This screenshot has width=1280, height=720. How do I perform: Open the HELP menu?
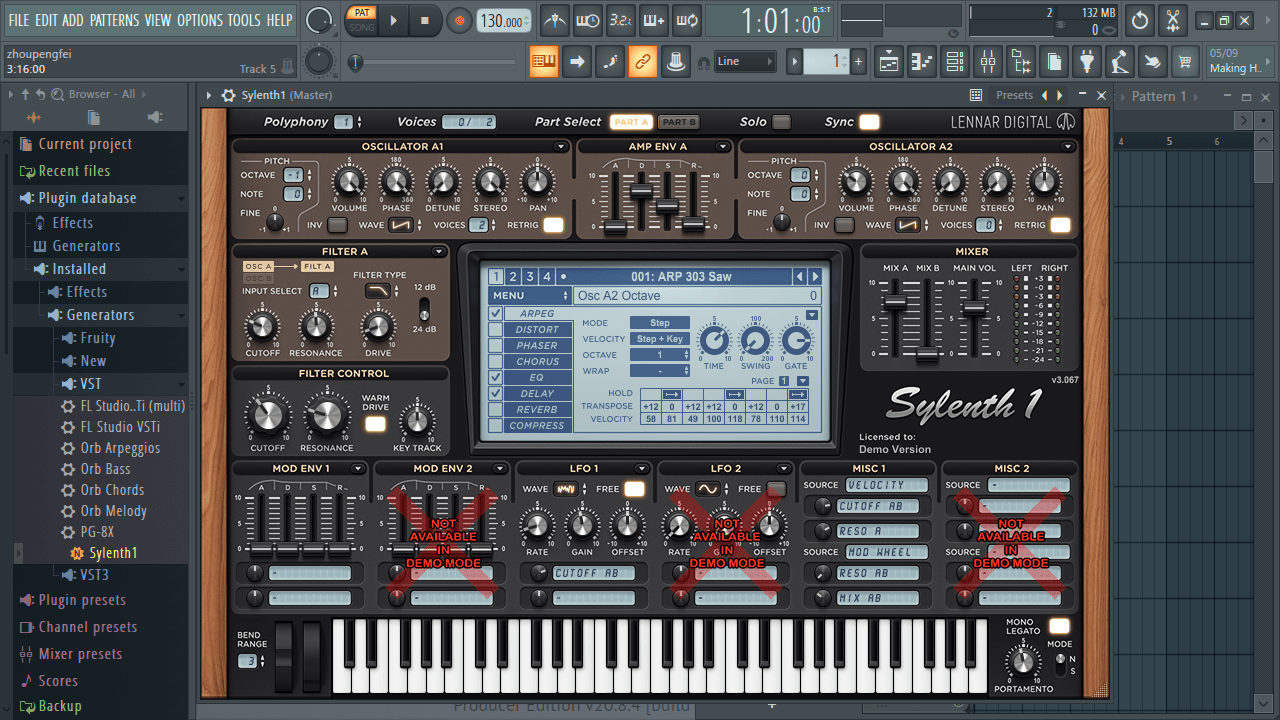(x=279, y=20)
